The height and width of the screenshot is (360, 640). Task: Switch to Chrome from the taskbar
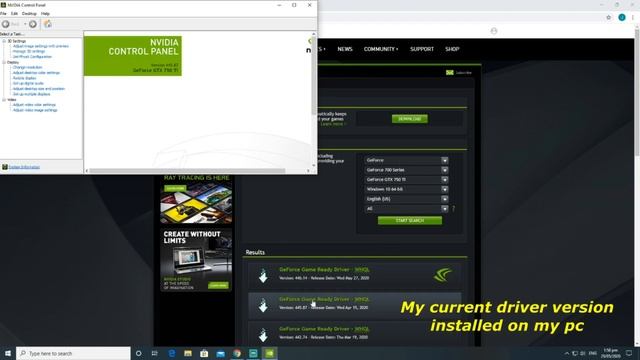click(237, 353)
